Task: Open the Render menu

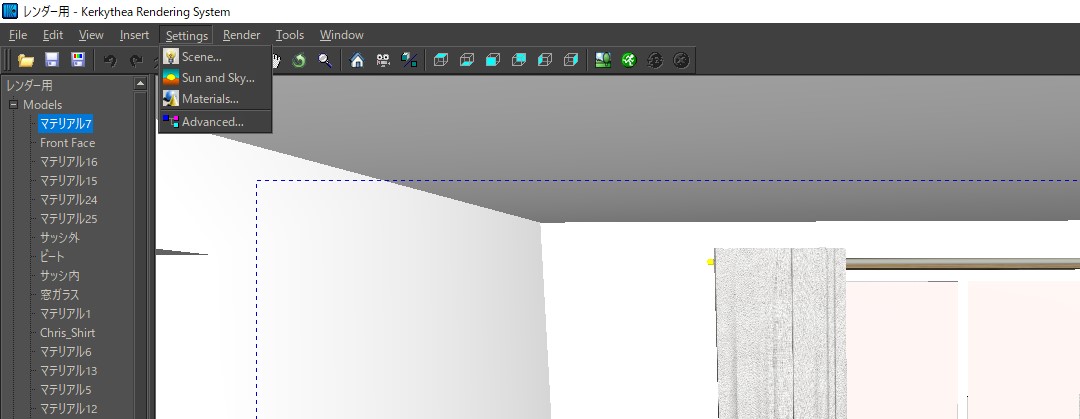Action: click(x=241, y=35)
